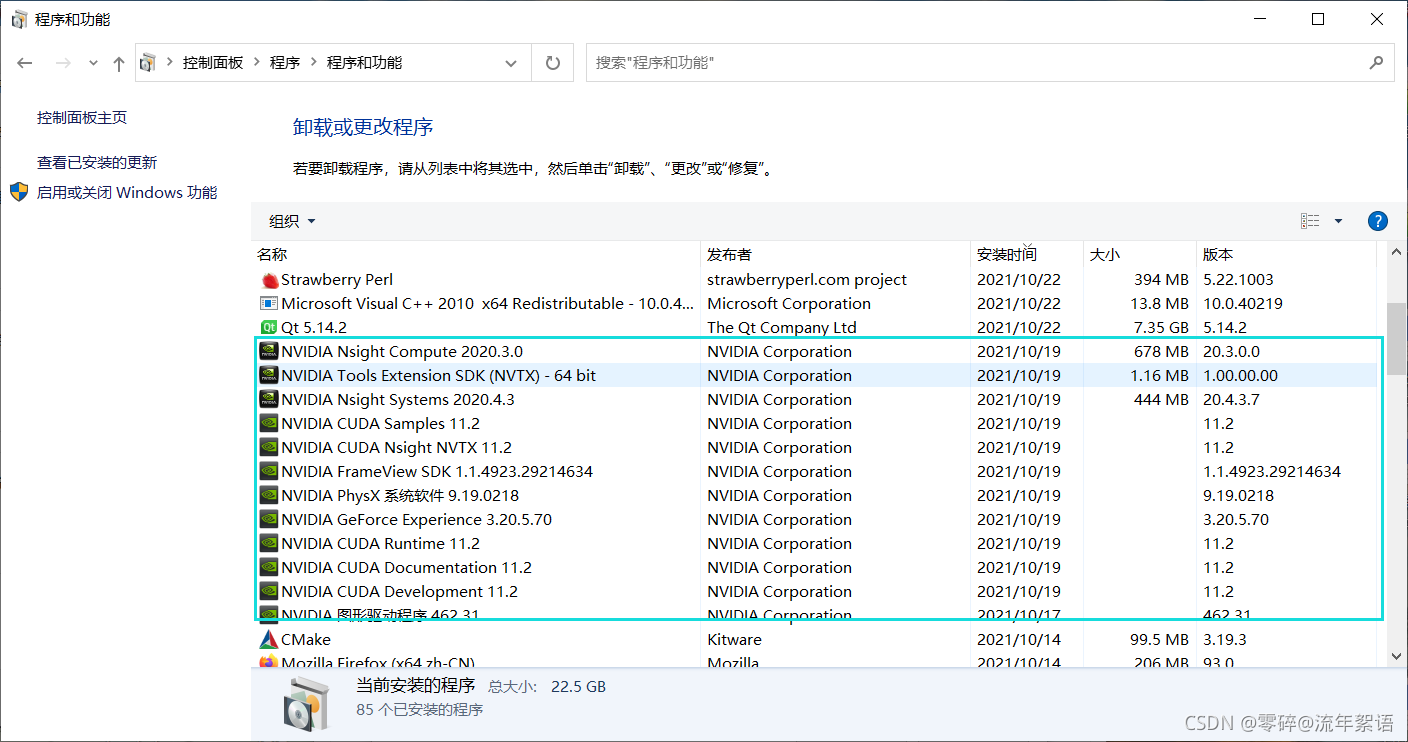Screen dimensions: 1408x742
Task: Click the NVIDIA CUDA Samples 11.2 icon
Action: coord(268,424)
